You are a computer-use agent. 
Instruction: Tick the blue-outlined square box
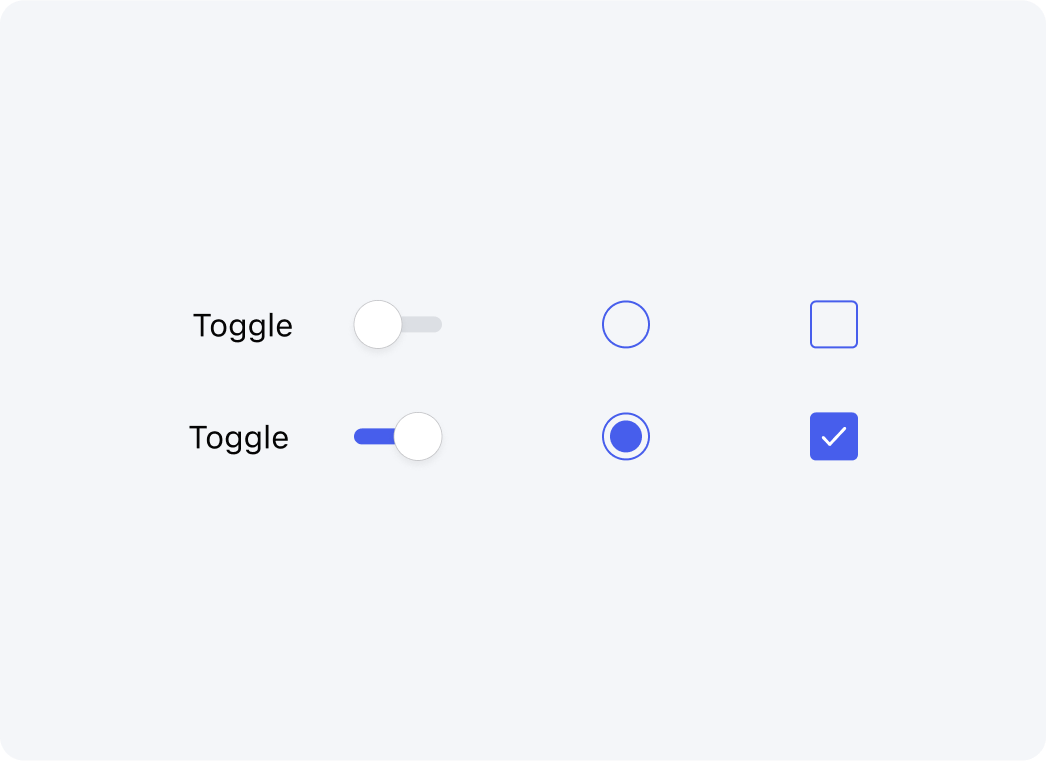(x=834, y=324)
